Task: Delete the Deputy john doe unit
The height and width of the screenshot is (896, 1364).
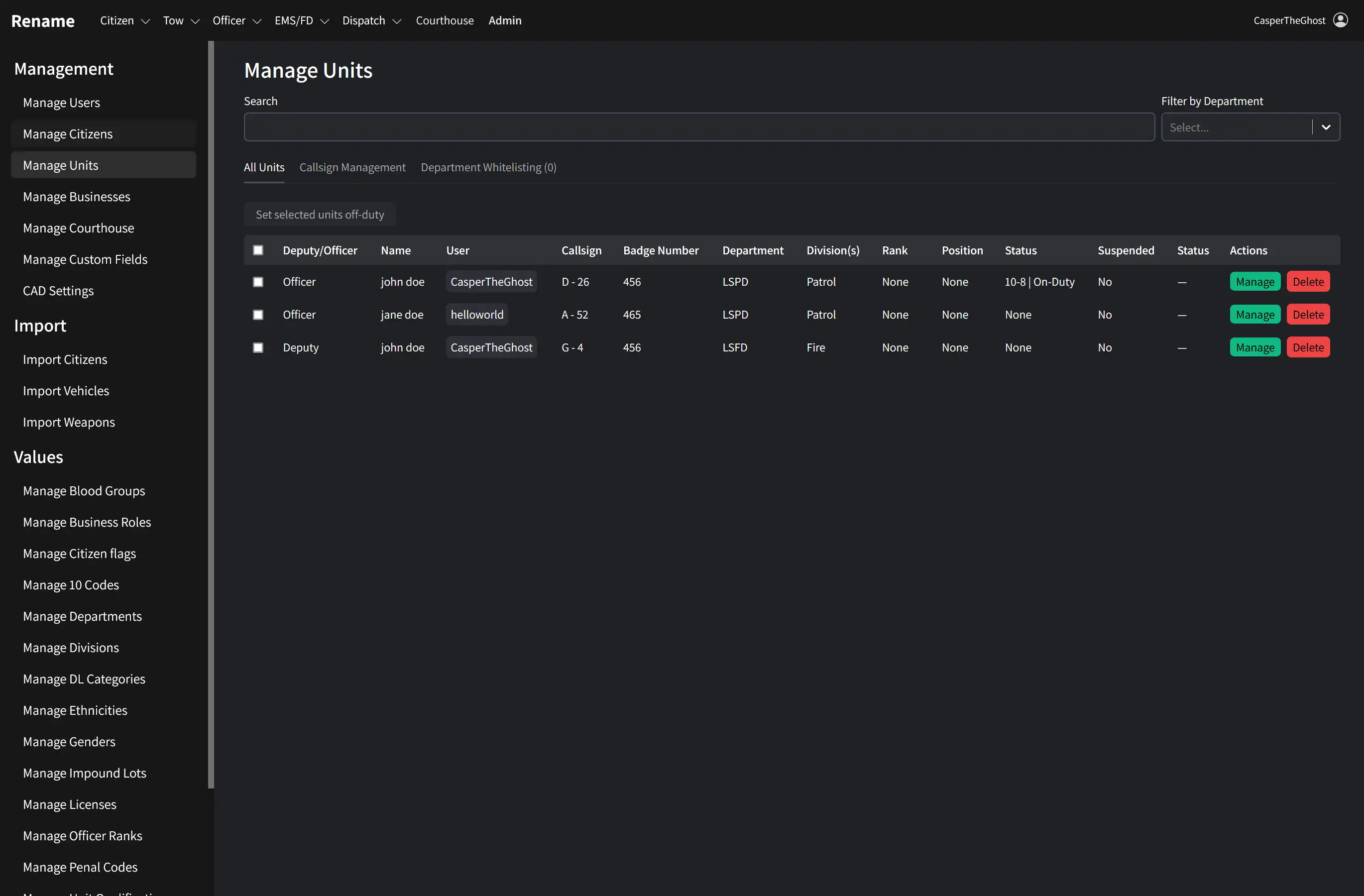Action: (1308, 347)
